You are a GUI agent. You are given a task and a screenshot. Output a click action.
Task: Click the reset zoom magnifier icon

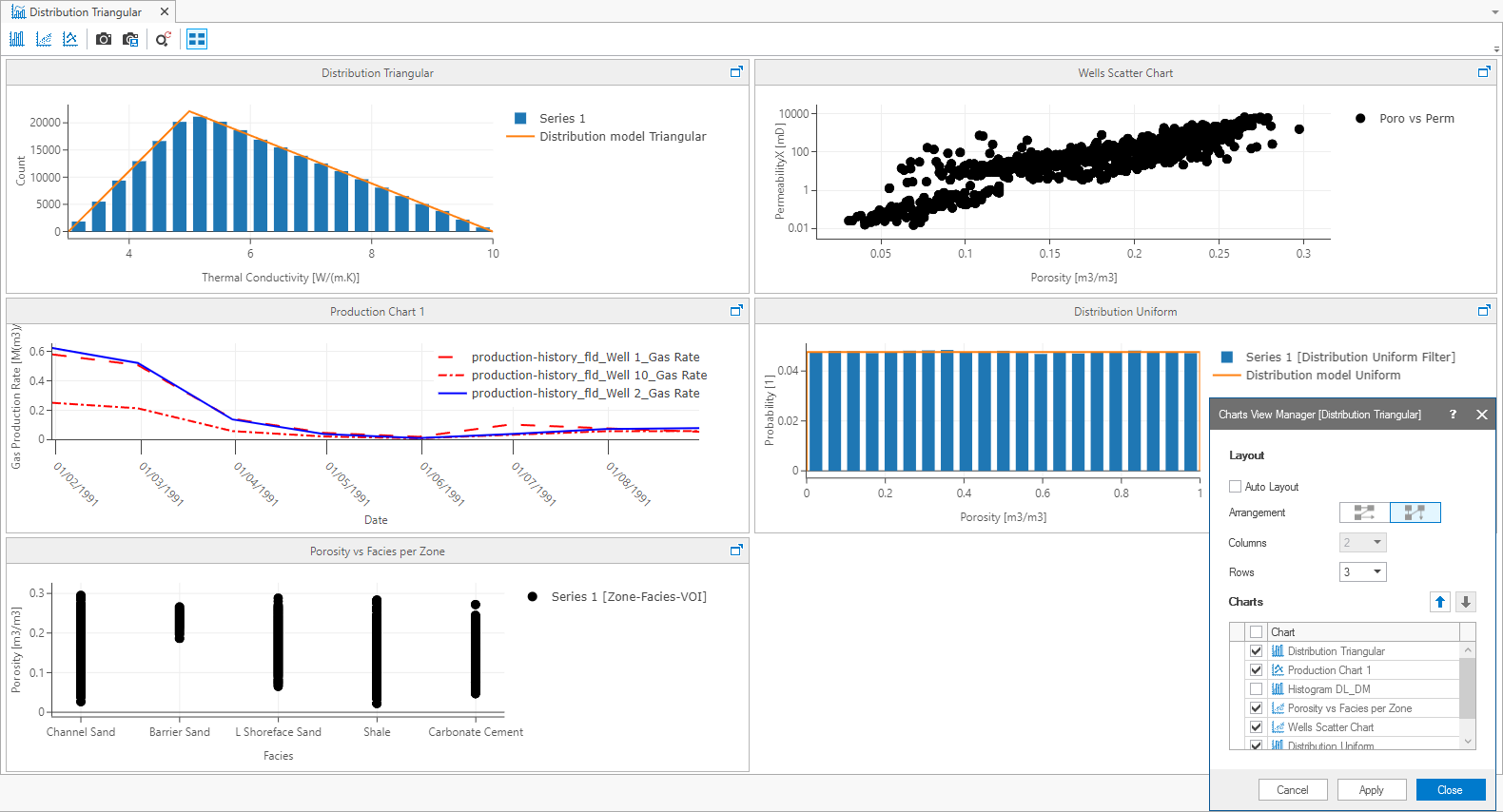tap(164, 39)
